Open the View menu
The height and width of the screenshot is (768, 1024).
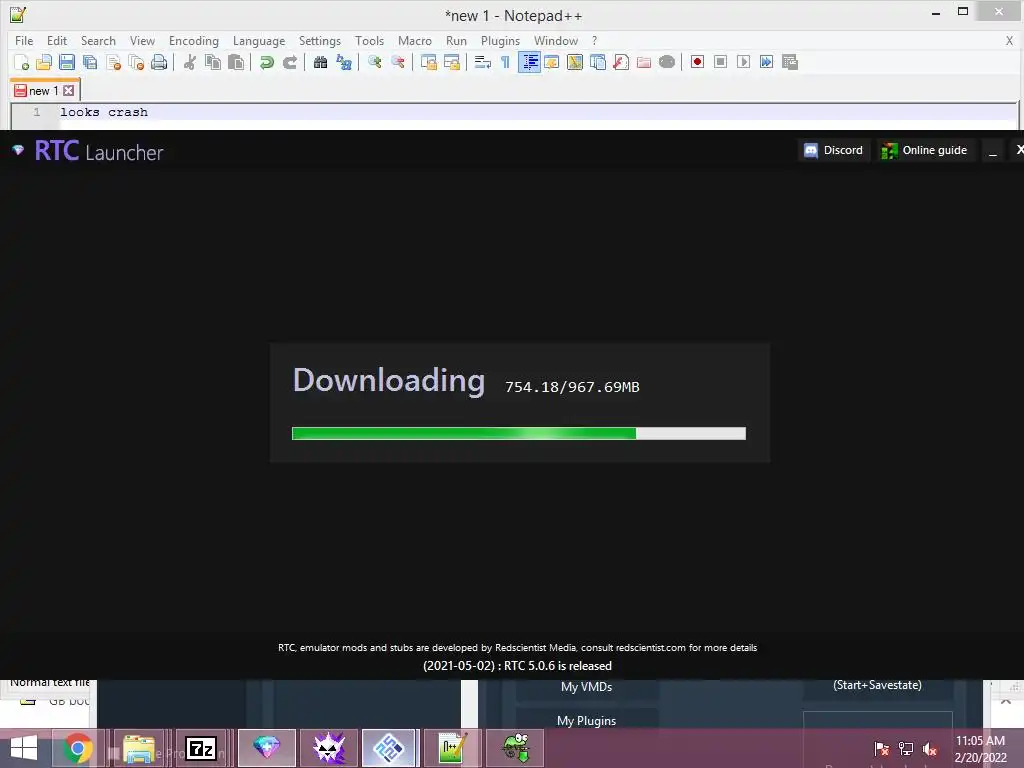[x=142, y=40]
